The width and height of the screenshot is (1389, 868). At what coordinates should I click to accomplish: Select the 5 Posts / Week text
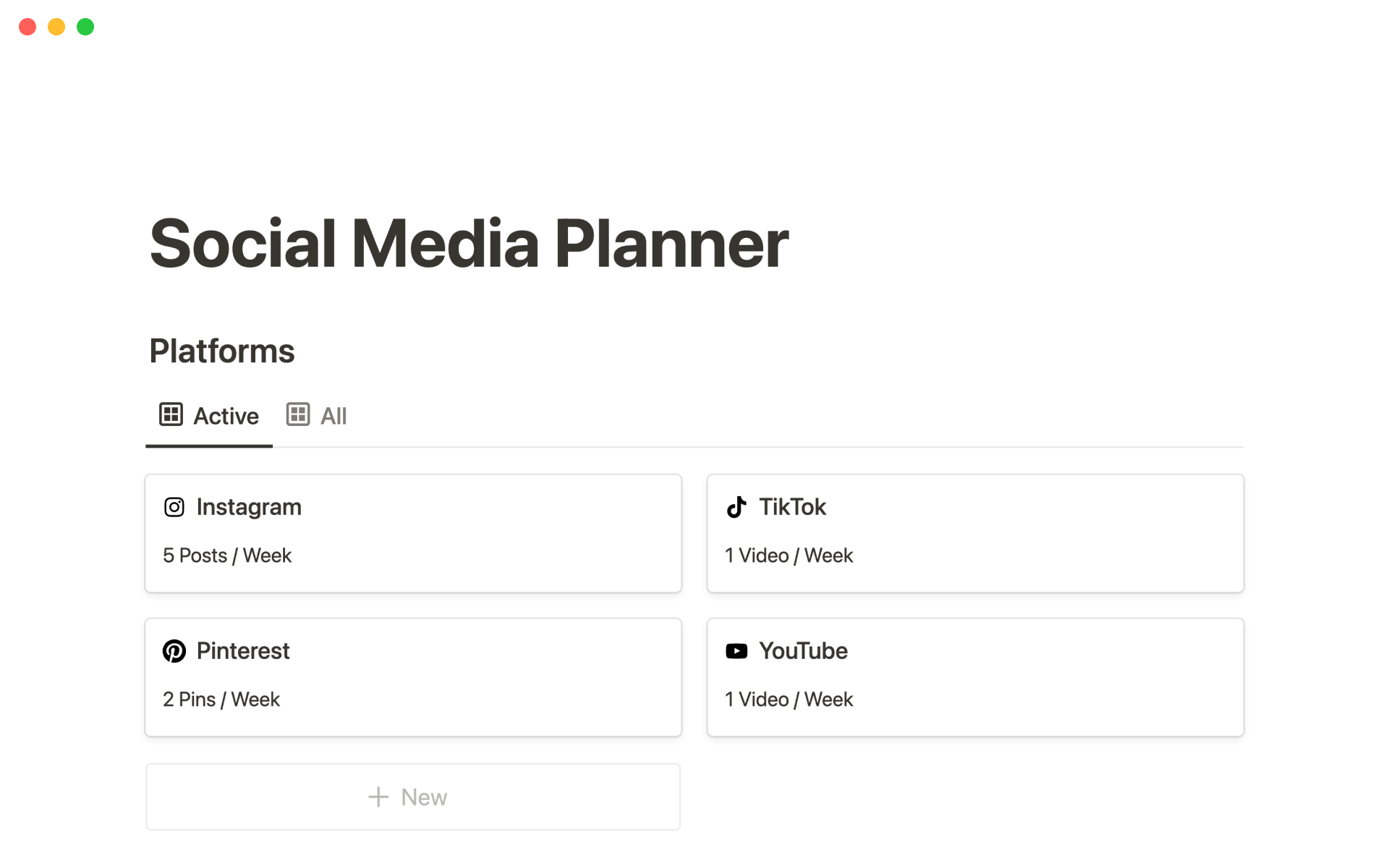pyautogui.click(x=226, y=556)
